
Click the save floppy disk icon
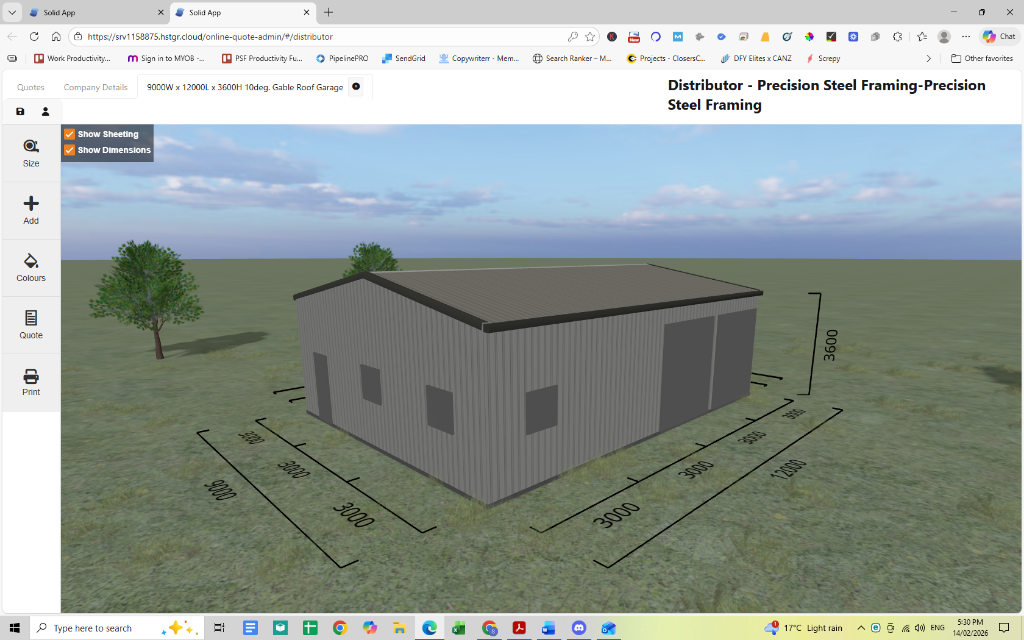tap(20, 112)
